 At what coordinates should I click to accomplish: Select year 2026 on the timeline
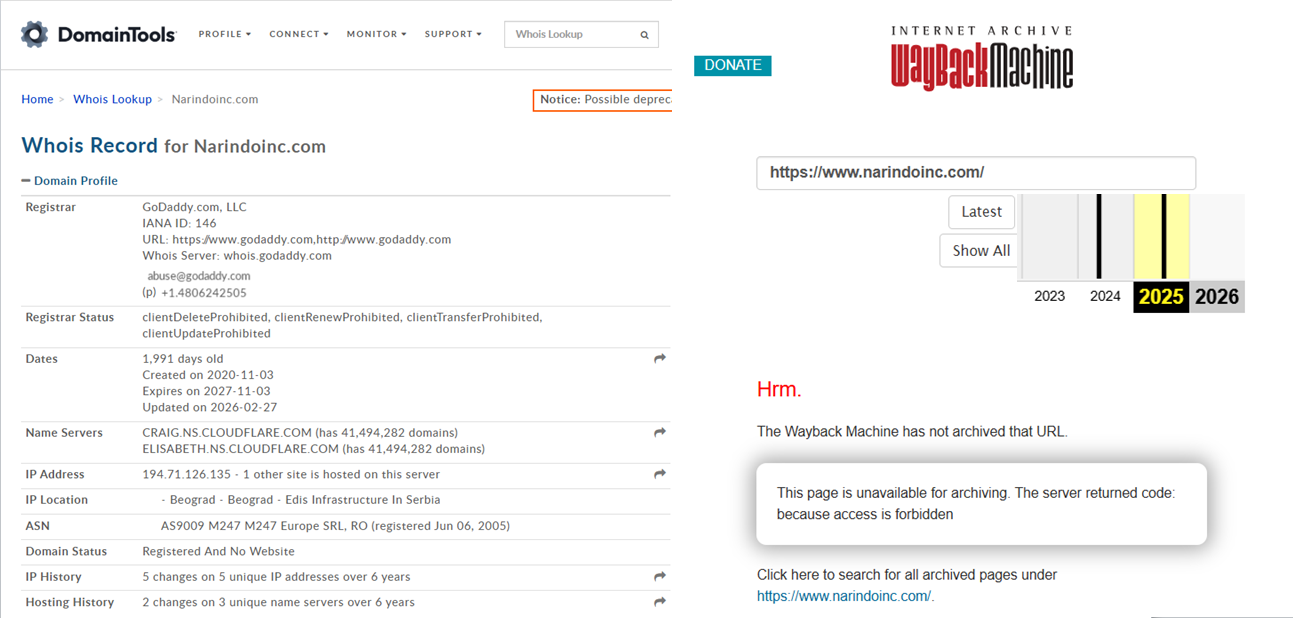(1217, 297)
